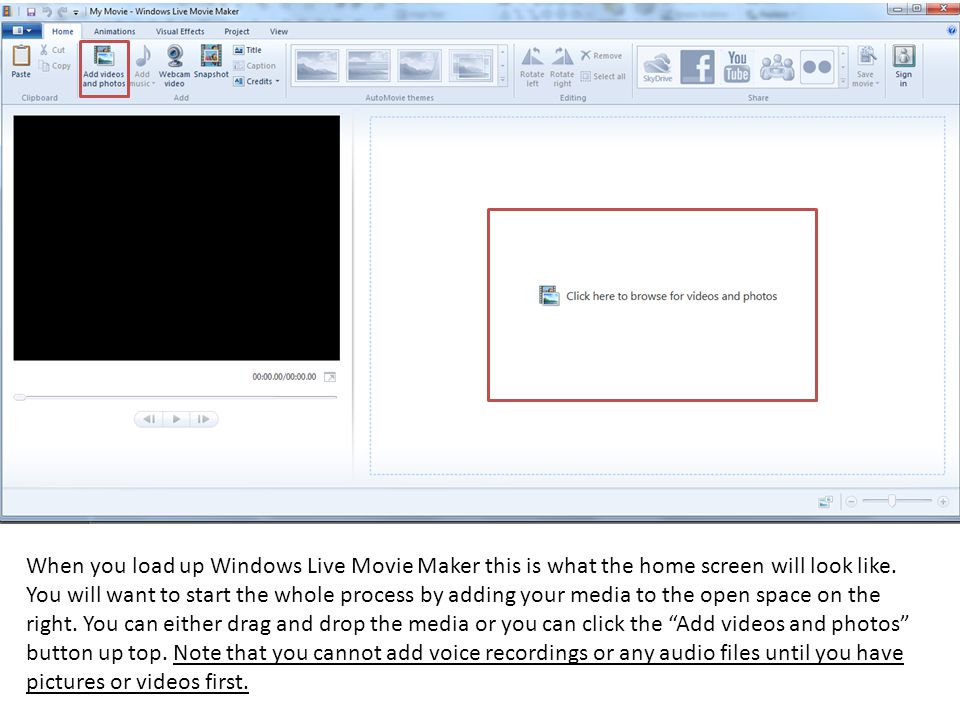
Task: Select the second AutoMovie theme thumbnail
Action: (x=368, y=66)
